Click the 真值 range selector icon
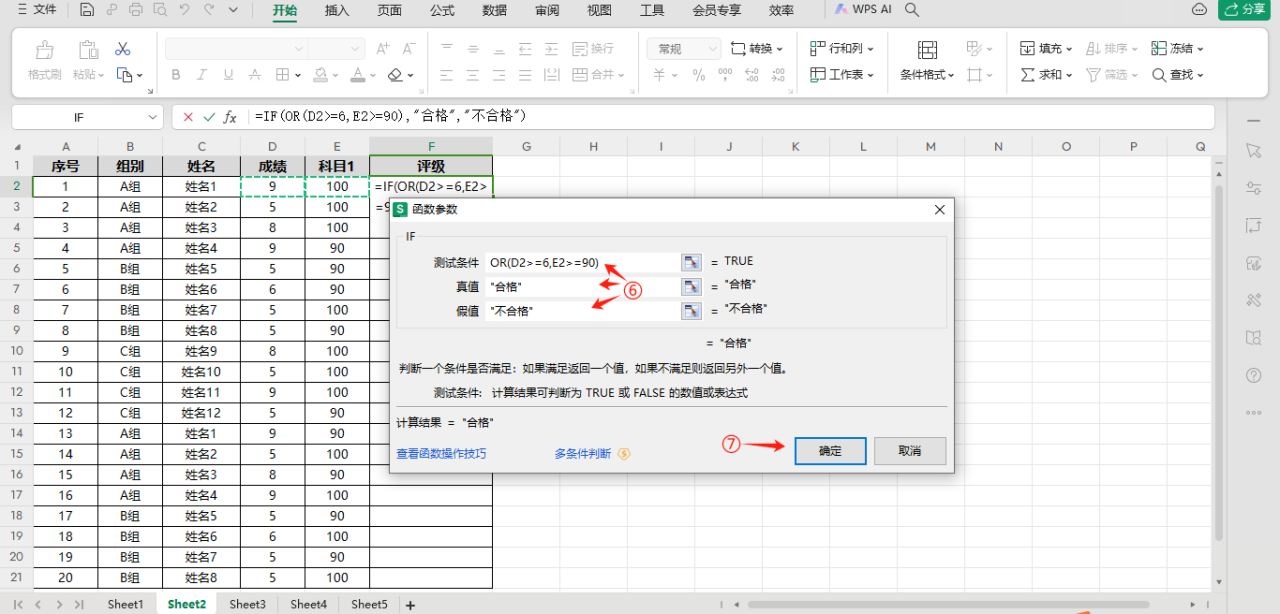Viewport: 1280px width, 614px height. [x=691, y=286]
